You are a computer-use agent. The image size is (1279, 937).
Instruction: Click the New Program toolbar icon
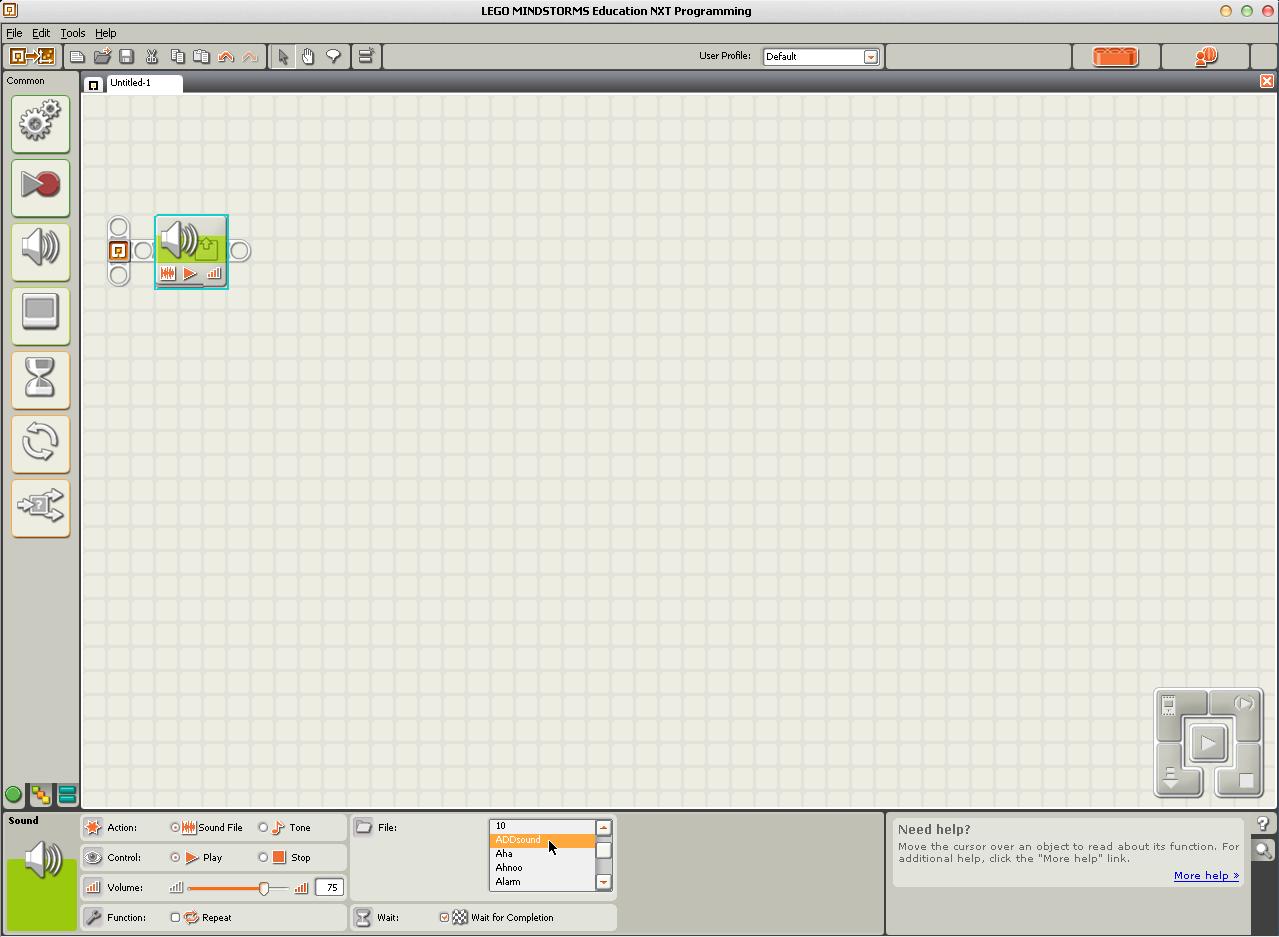(77, 57)
